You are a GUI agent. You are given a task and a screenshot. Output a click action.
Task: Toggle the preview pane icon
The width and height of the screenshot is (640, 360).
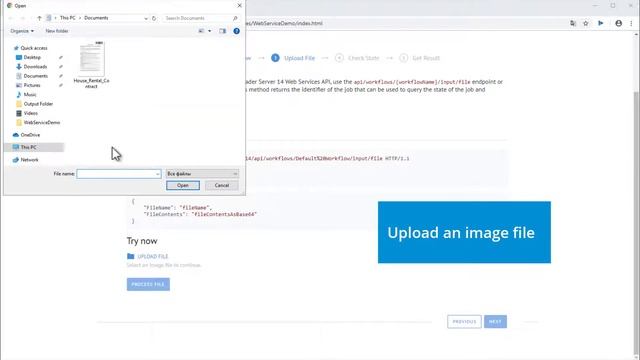pos(222,31)
